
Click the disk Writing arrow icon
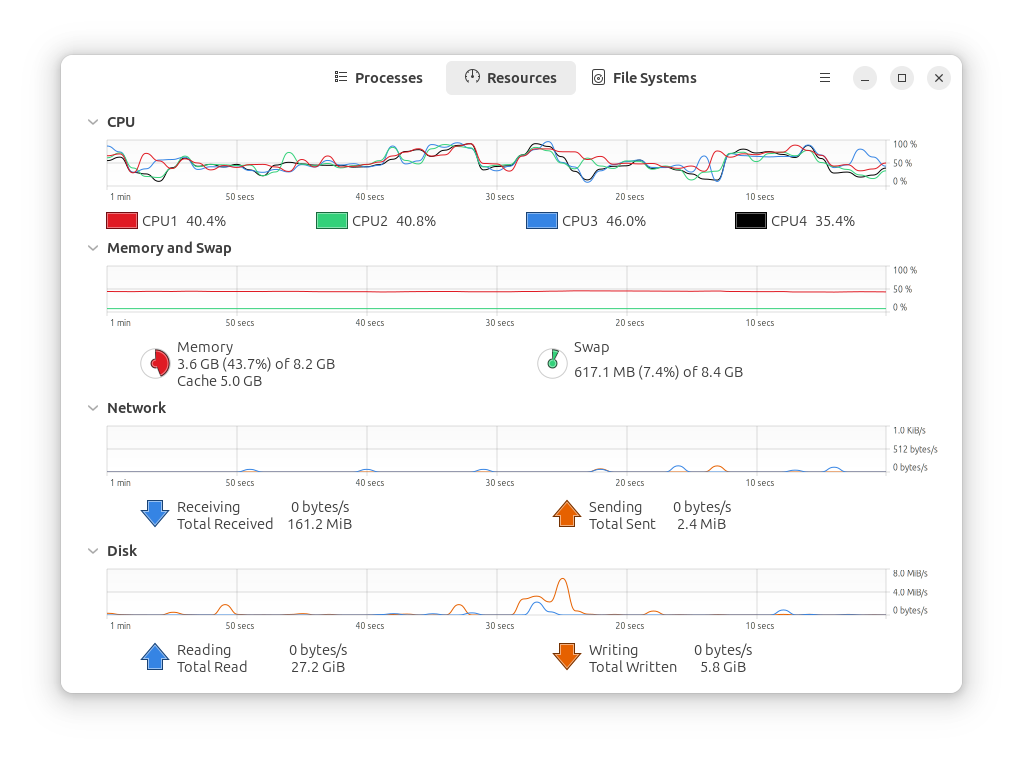567,657
